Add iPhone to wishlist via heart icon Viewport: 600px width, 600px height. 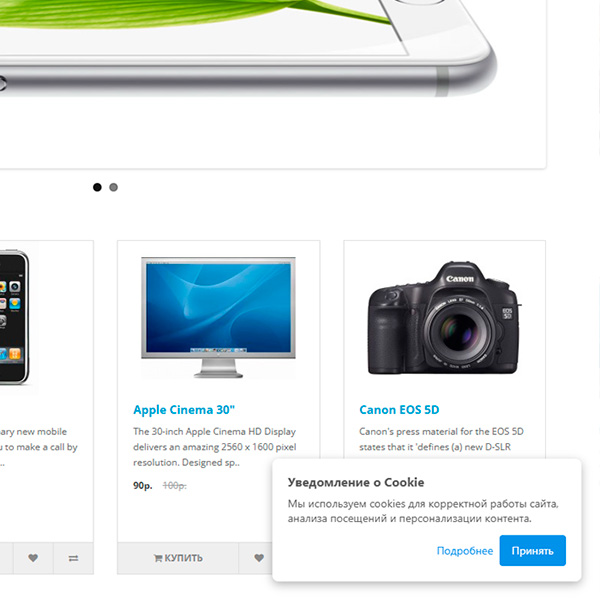click(33, 558)
